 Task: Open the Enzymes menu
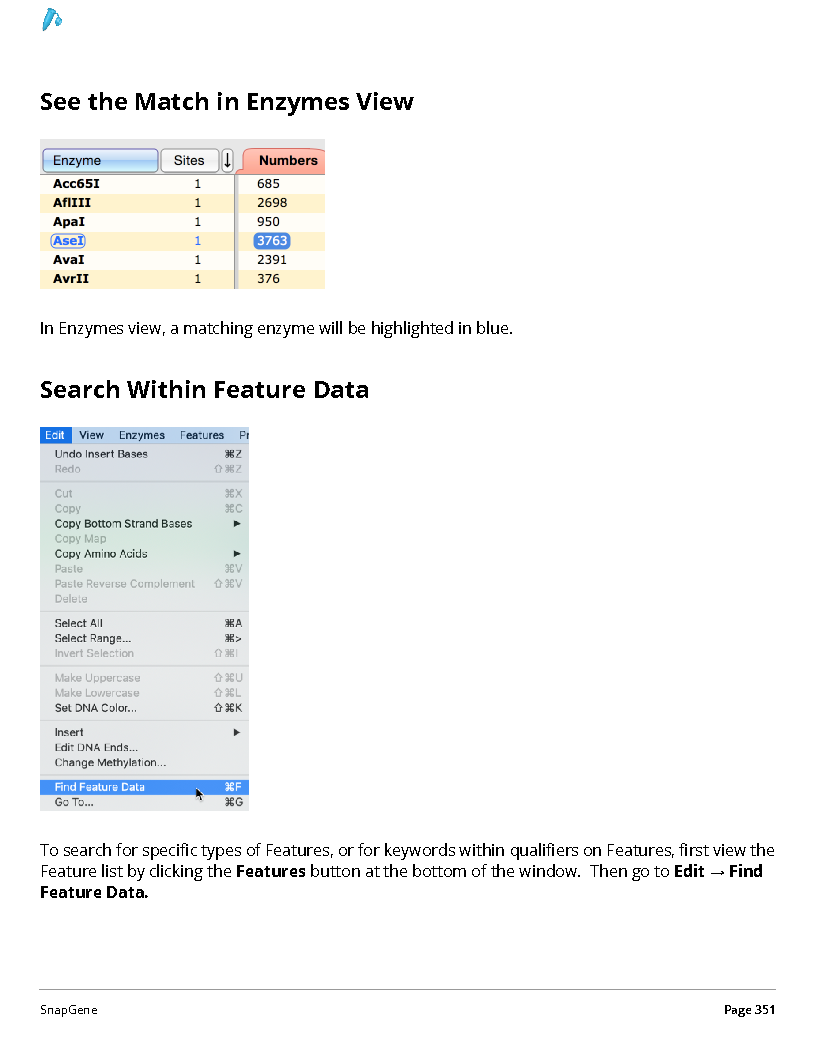(x=142, y=435)
